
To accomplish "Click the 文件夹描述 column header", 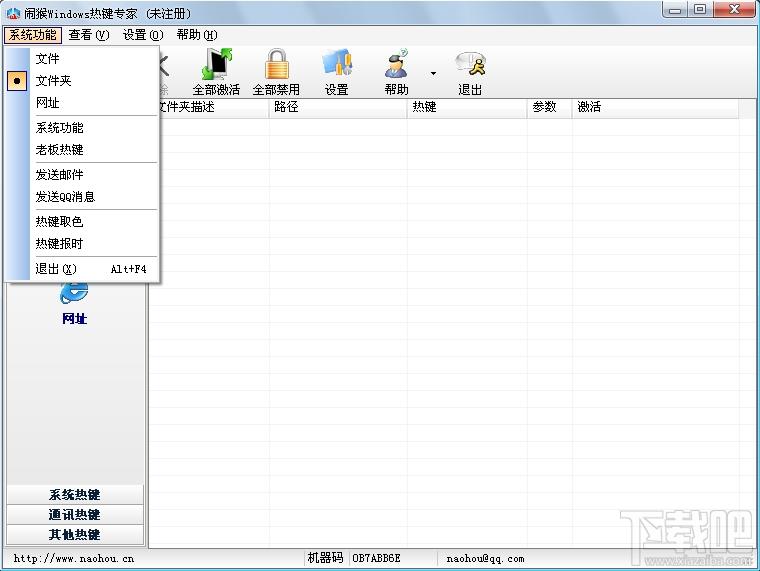I will [x=209, y=107].
